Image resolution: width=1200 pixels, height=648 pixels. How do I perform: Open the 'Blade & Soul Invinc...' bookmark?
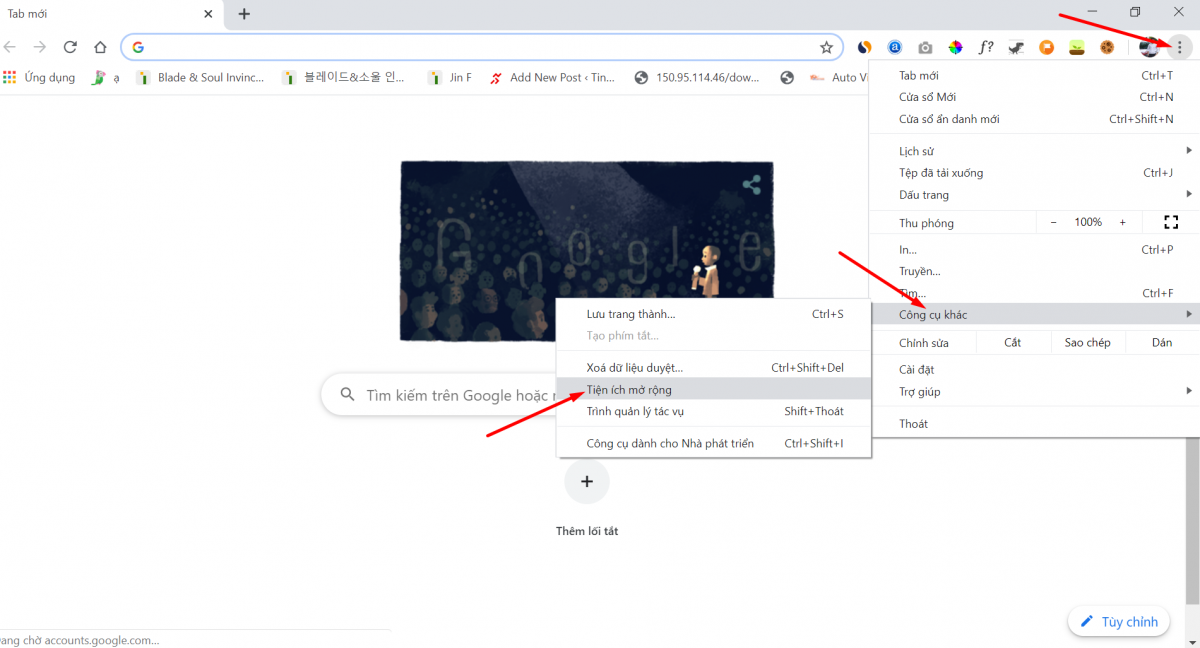pos(200,77)
